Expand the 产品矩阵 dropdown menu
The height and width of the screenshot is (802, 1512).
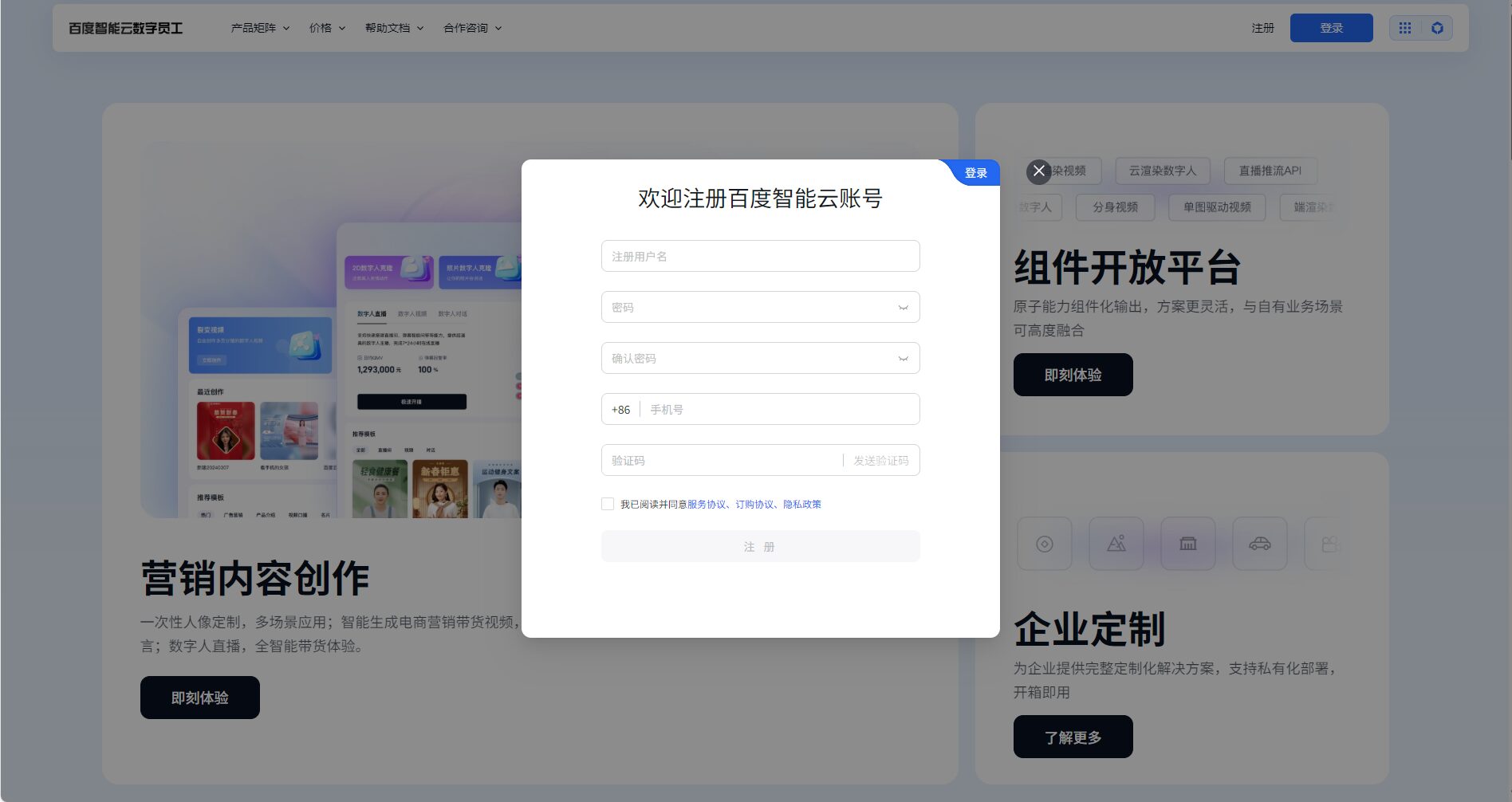(x=260, y=28)
